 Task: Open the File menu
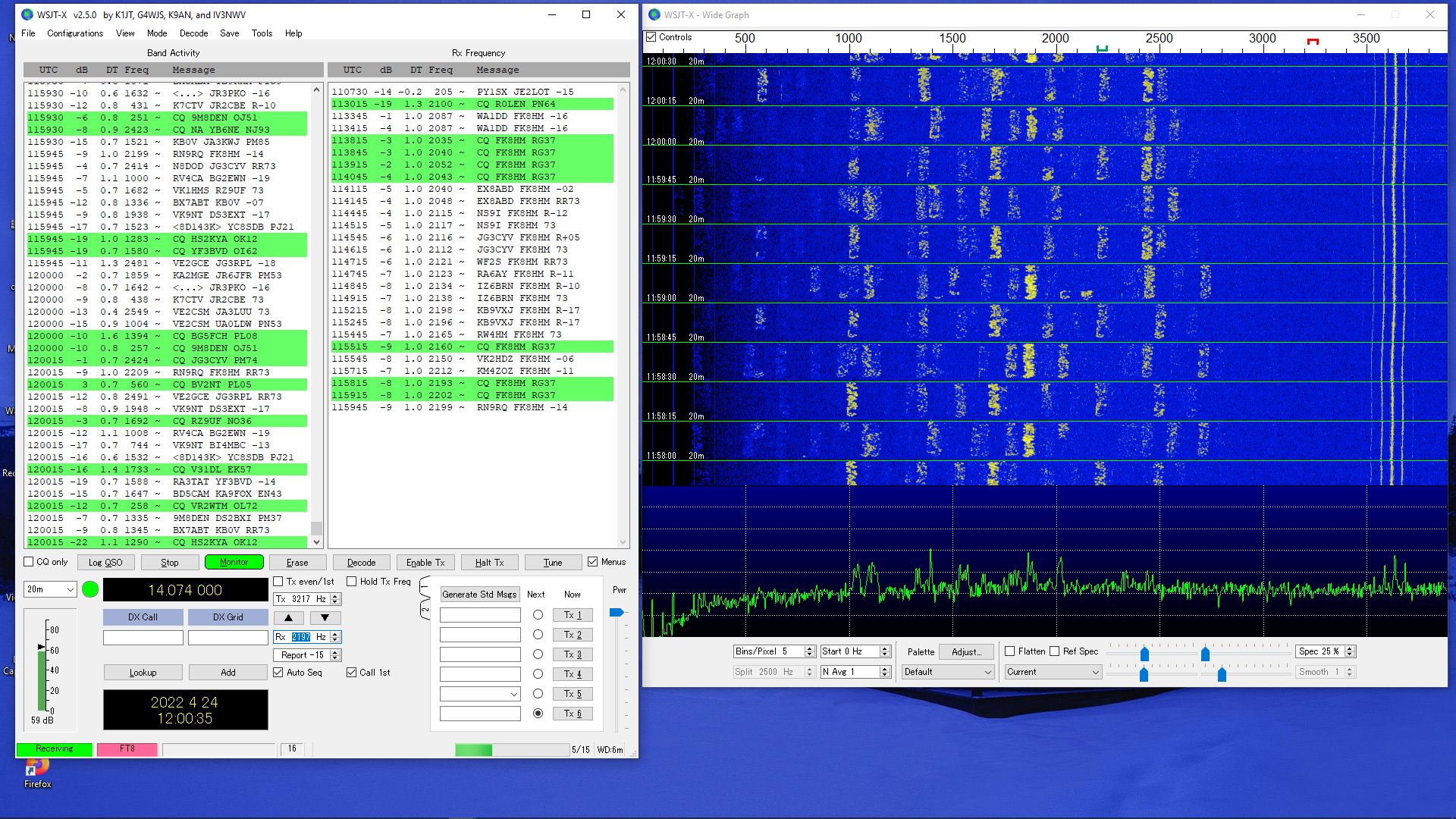point(28,33)
